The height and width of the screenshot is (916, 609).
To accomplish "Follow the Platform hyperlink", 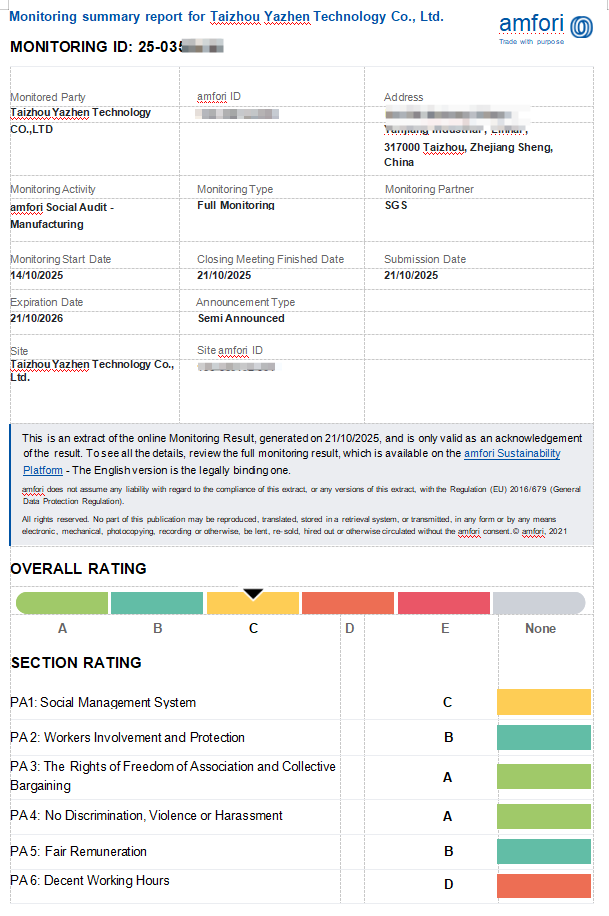I will coord(43,470).
